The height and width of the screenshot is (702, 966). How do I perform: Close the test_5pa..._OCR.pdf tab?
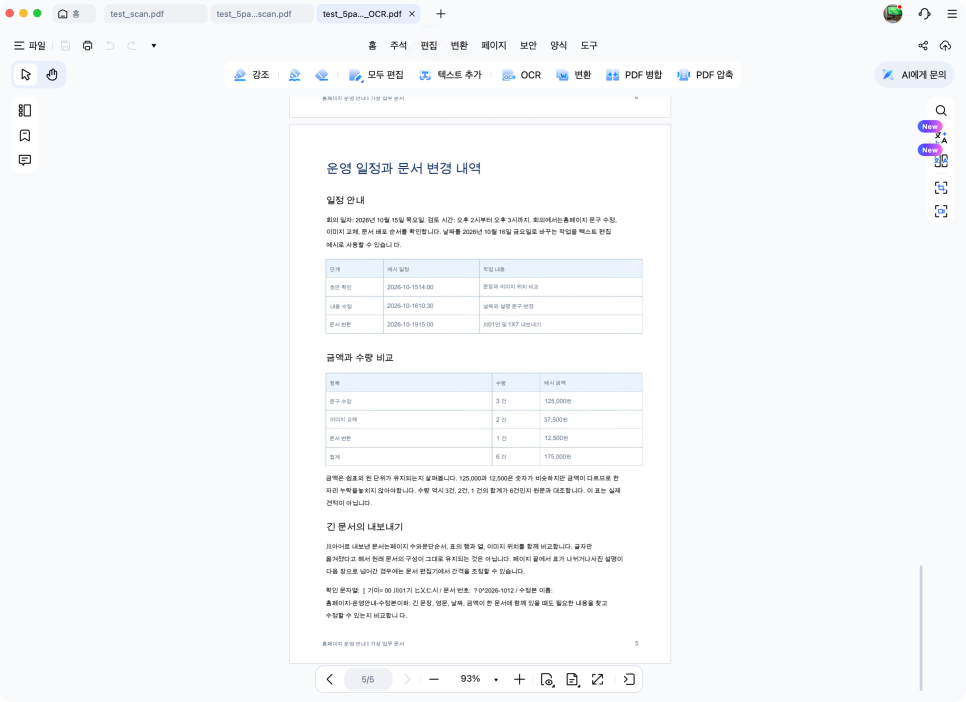pos(412,14)
